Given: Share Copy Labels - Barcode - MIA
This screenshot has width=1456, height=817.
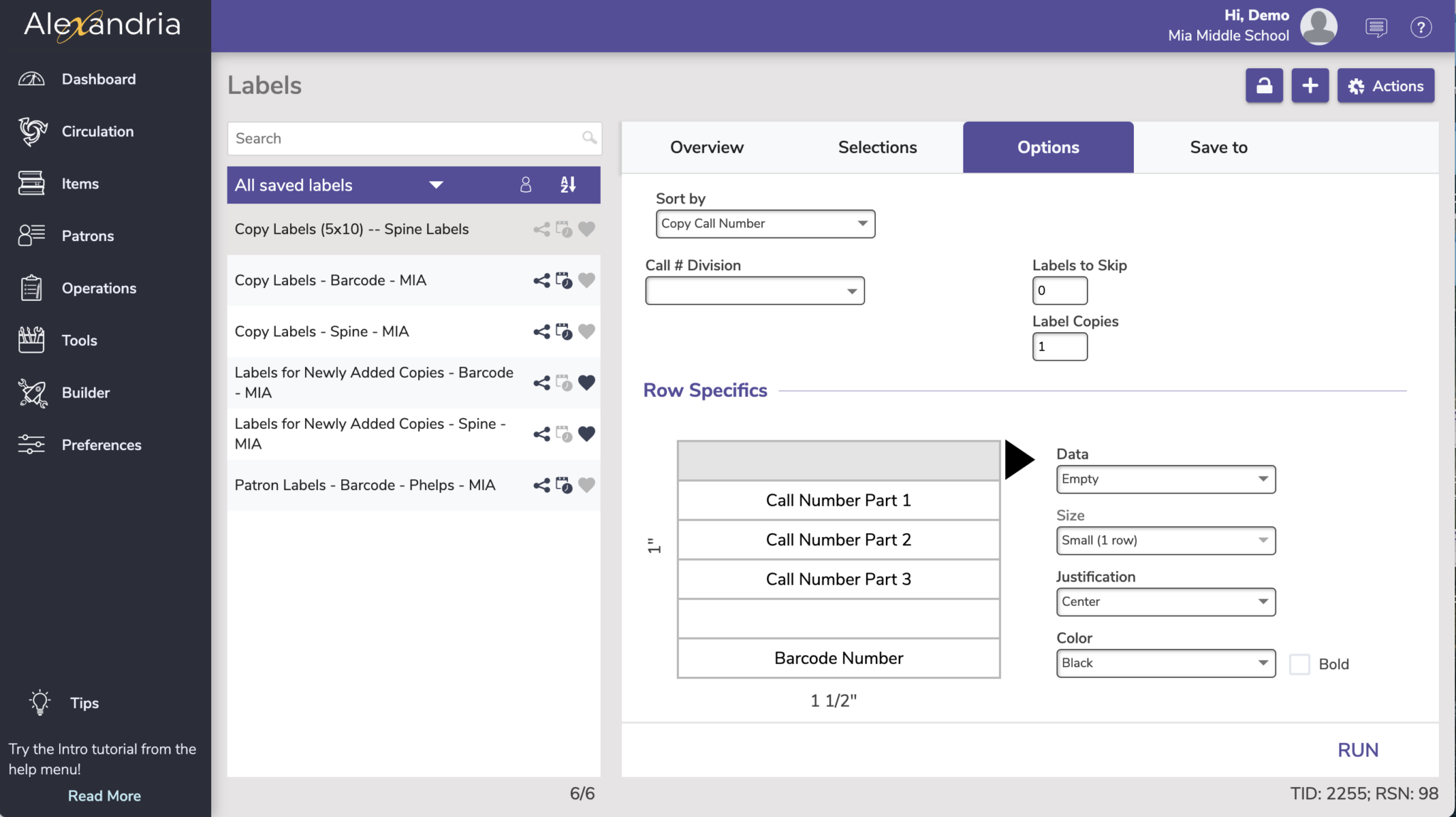Looking at the screenshot, I should tap(541, 281).
